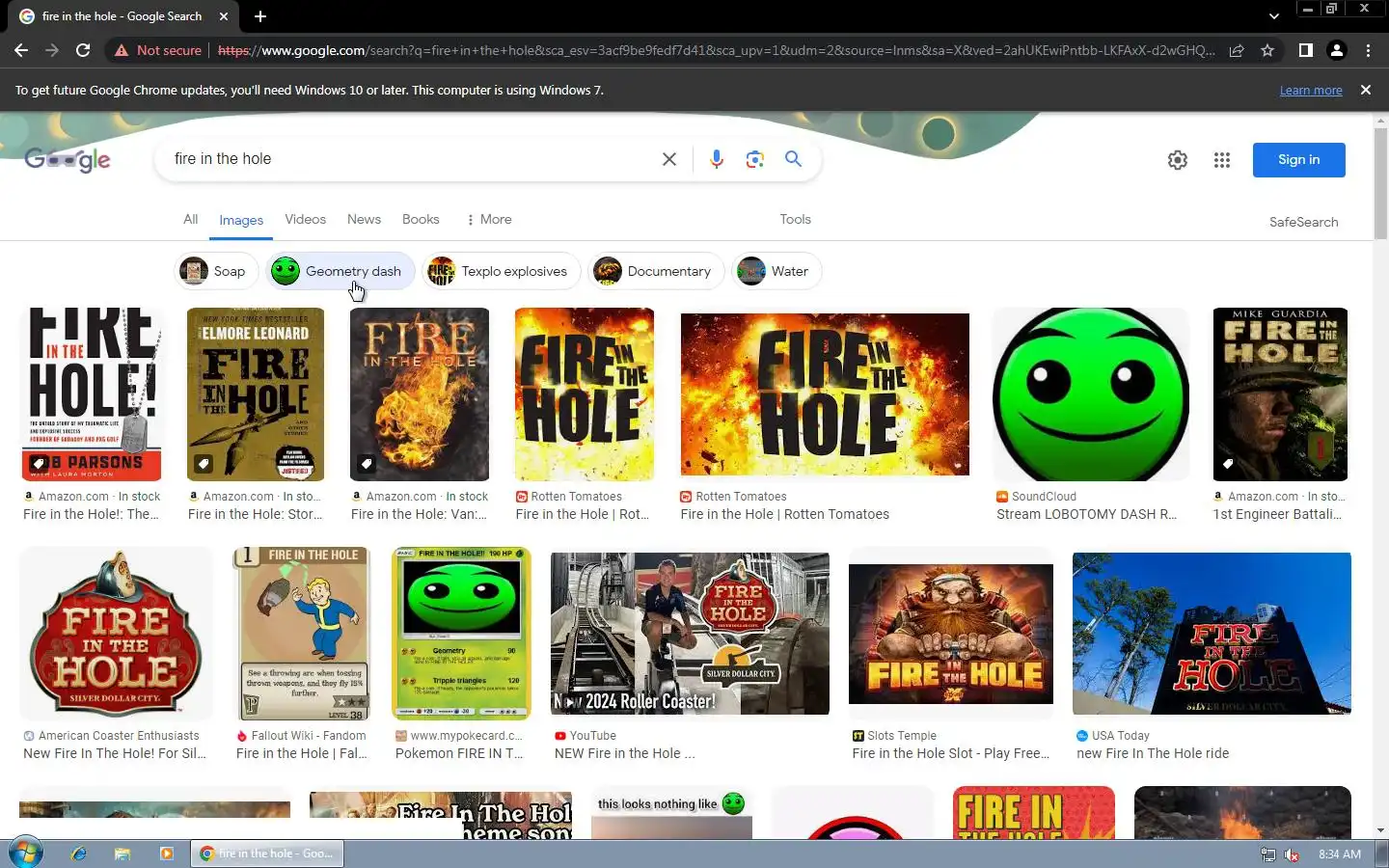Clear the search query text
The height and width of the screenshot is (868, 1389).
coord(669,159)
